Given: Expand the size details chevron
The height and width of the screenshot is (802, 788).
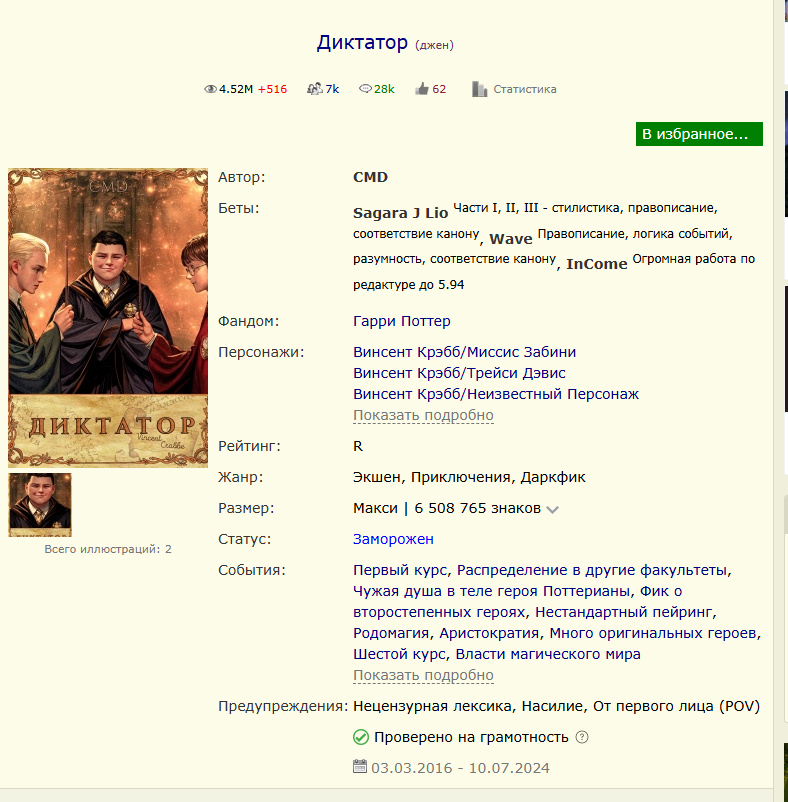Looking at the screenshot, I should (x=552, y=509).
